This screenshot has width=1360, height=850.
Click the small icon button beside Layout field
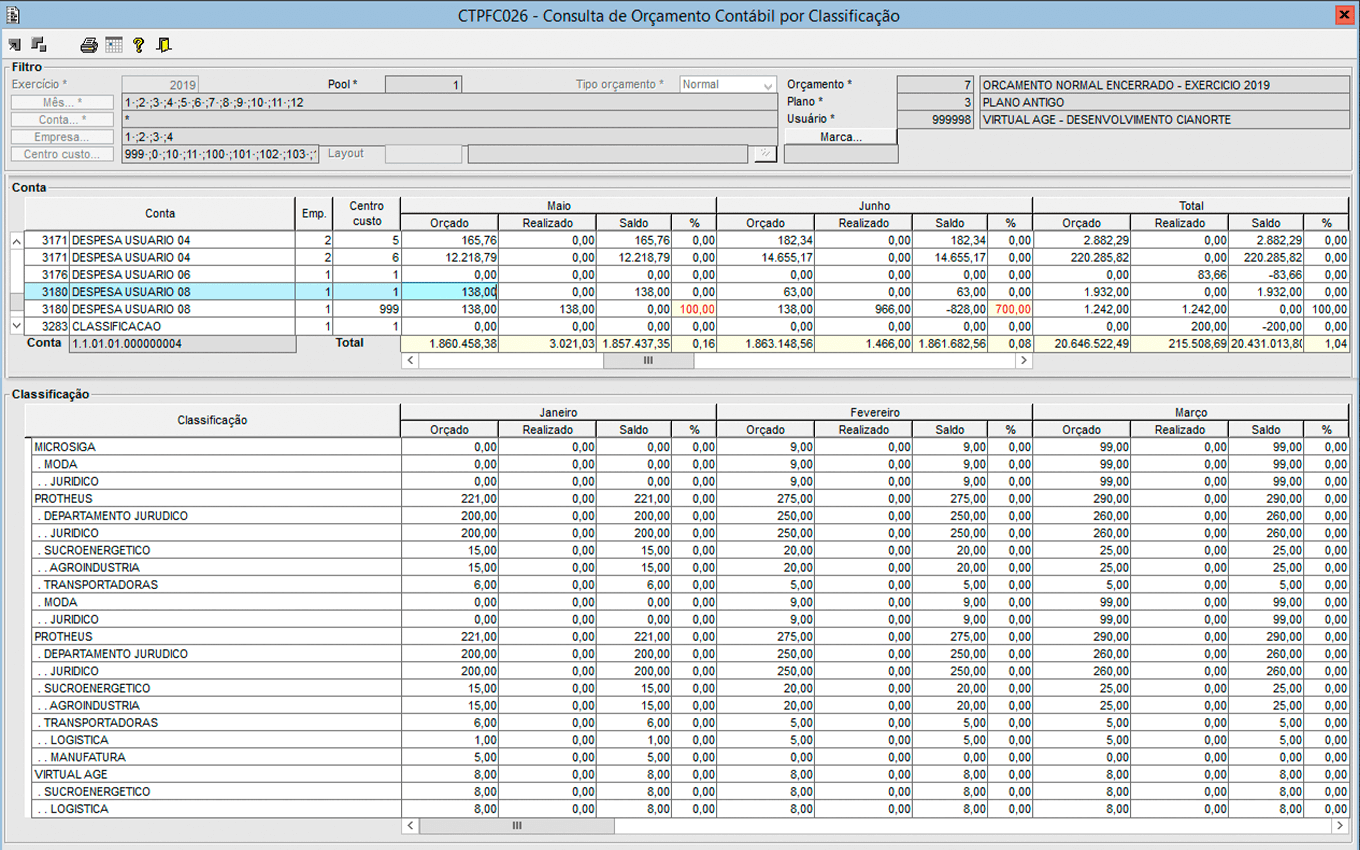point(765,154)
